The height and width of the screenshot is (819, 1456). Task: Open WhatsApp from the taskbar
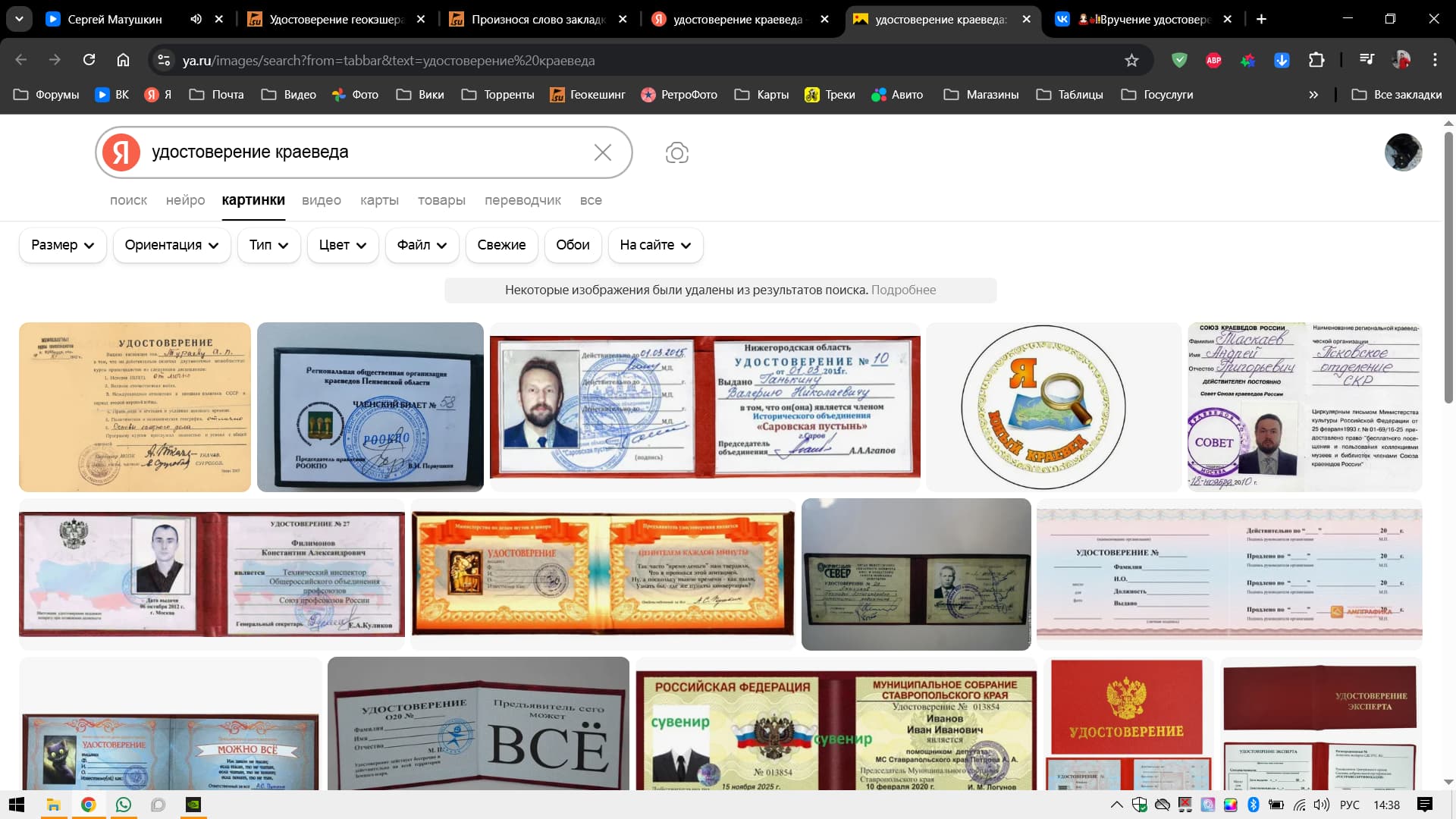tap(123, 805)
